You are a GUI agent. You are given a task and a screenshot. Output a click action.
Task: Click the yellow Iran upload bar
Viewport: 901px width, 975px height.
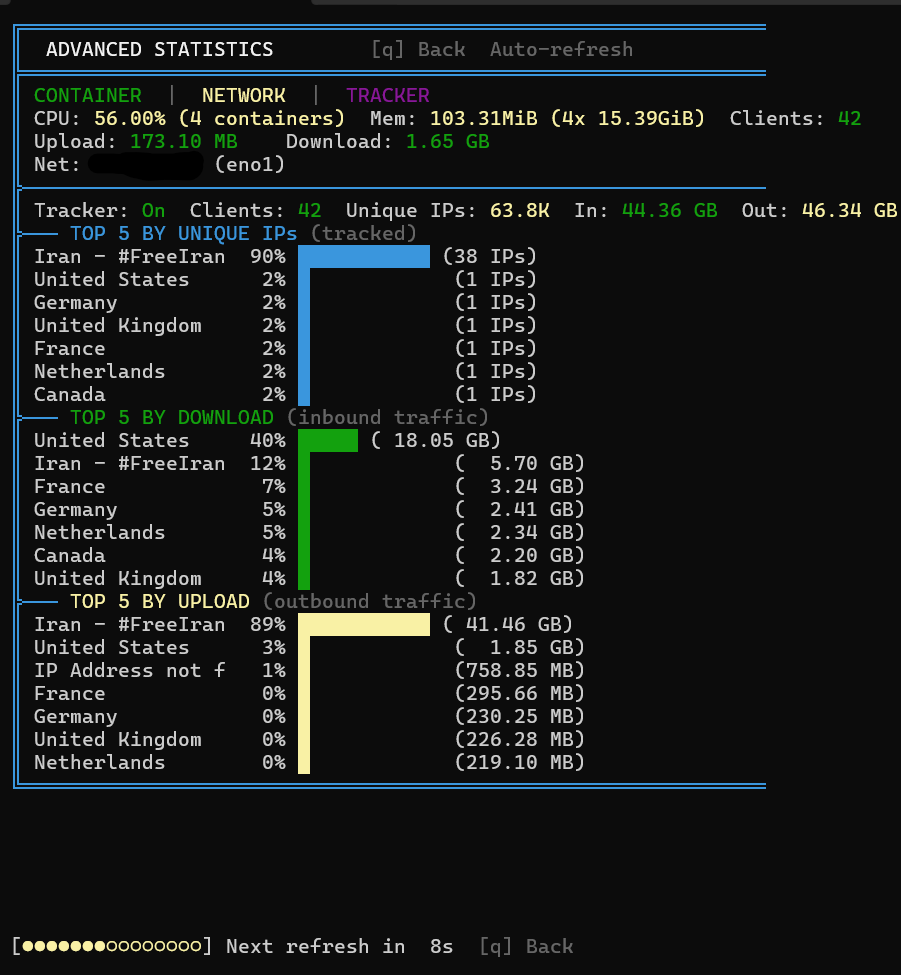(x=364, y=625)
